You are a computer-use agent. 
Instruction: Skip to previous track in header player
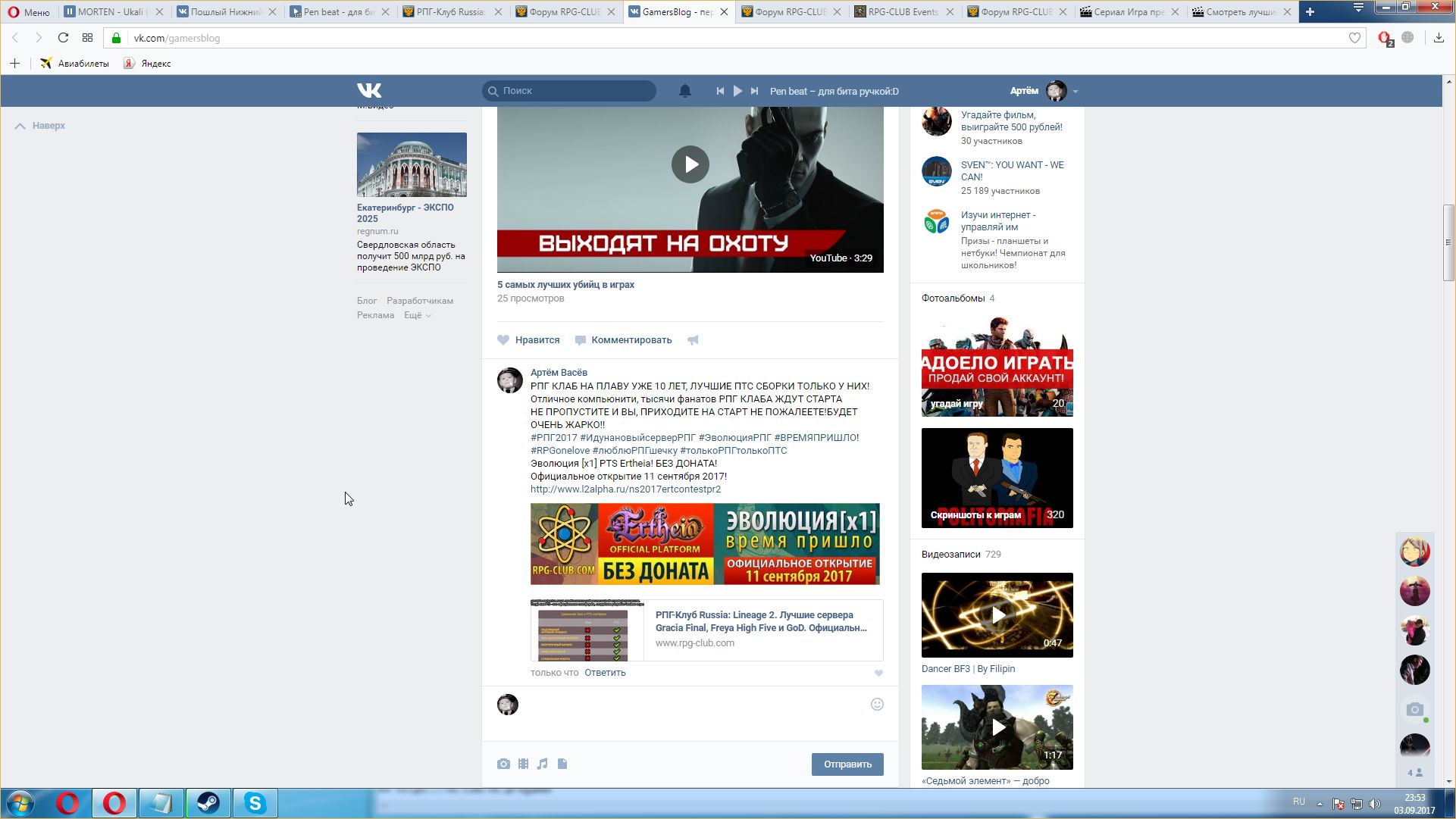[720, 91]
